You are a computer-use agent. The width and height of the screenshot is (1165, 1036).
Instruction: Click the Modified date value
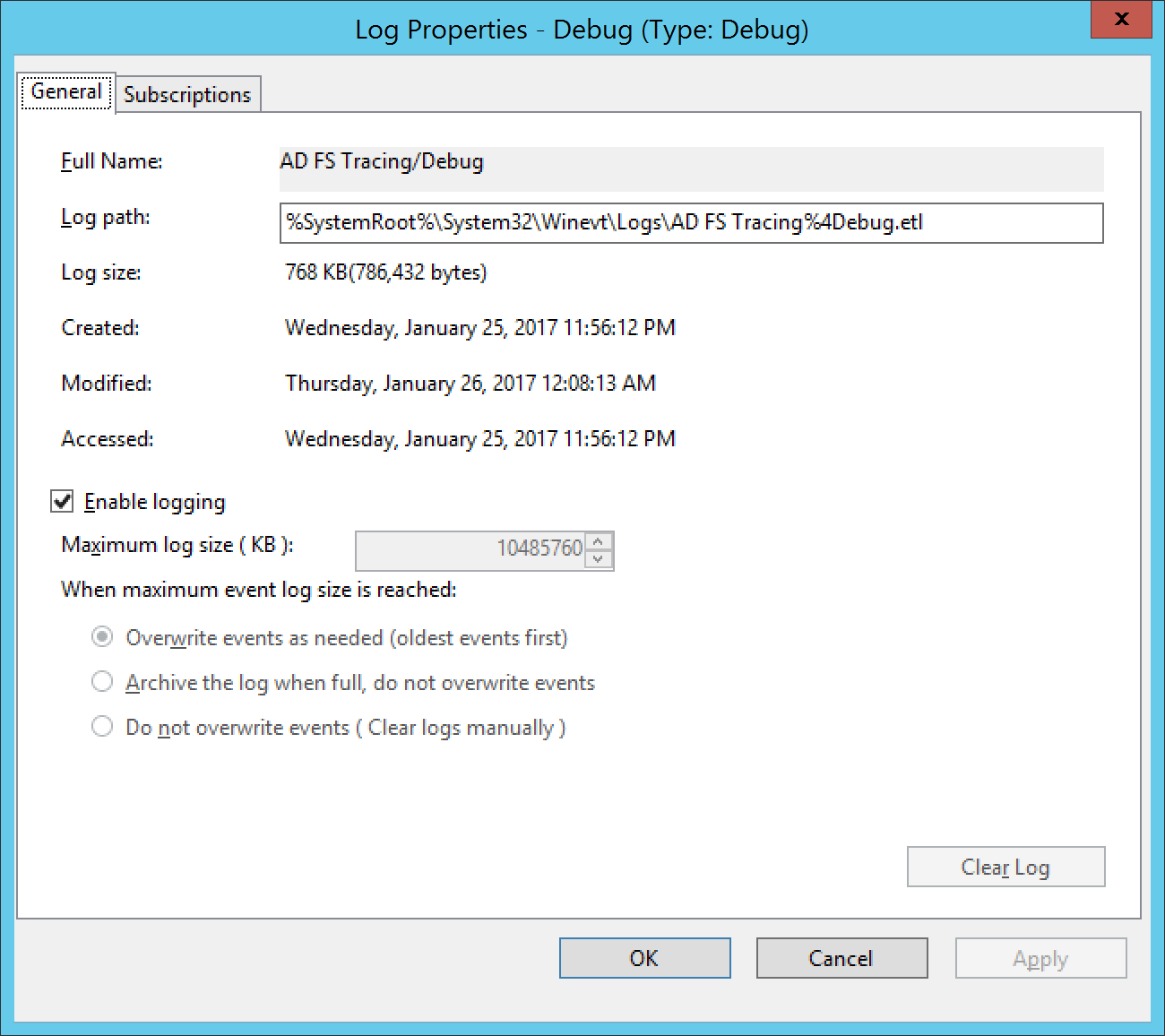(x=470, y=384)
